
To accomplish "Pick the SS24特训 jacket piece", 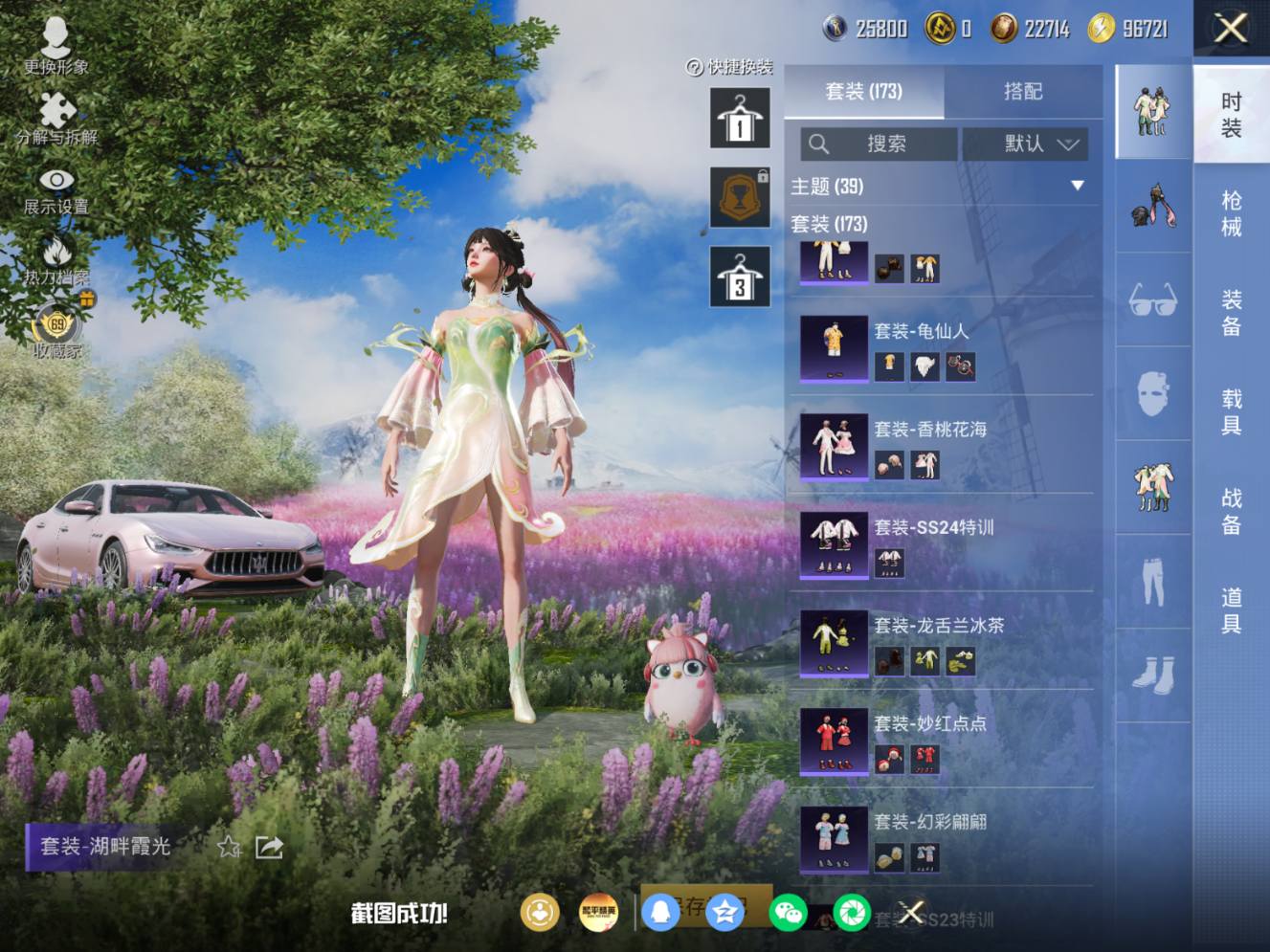I will (889, 563).
